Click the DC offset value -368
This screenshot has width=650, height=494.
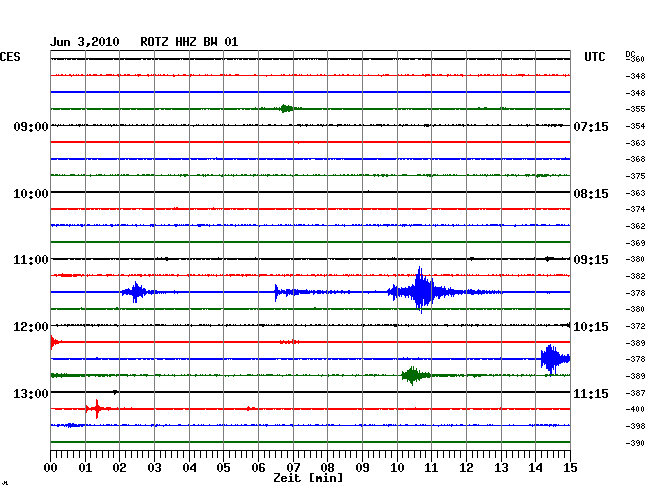[x=635, y=159]
